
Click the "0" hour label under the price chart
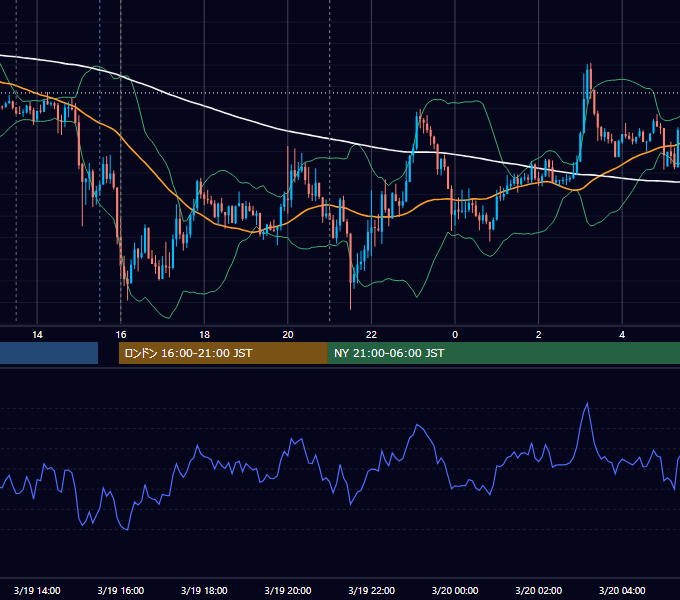(x=455, y=335)
